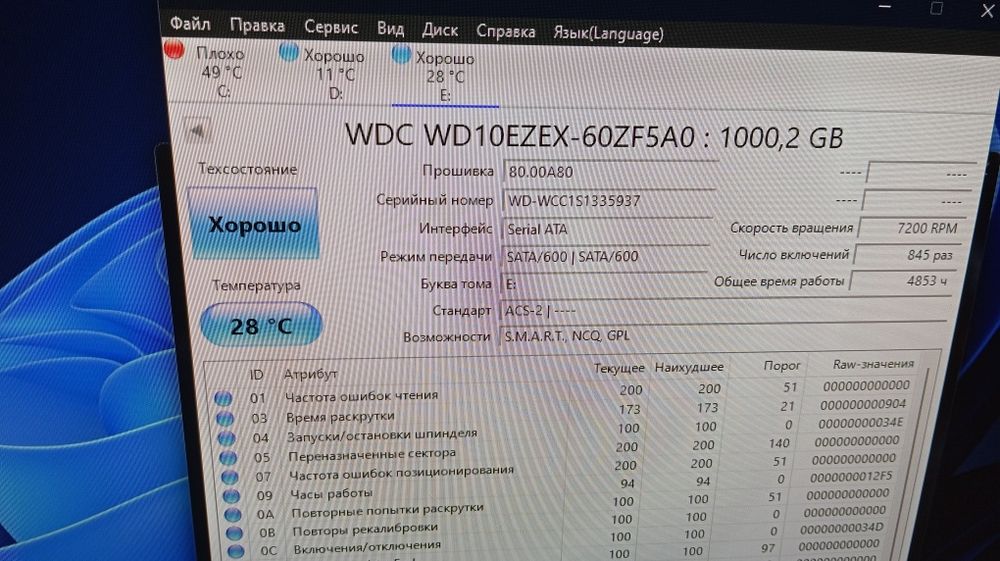Click the Хорошо health status button
The image size is (1000, 561).
point(254,224)
